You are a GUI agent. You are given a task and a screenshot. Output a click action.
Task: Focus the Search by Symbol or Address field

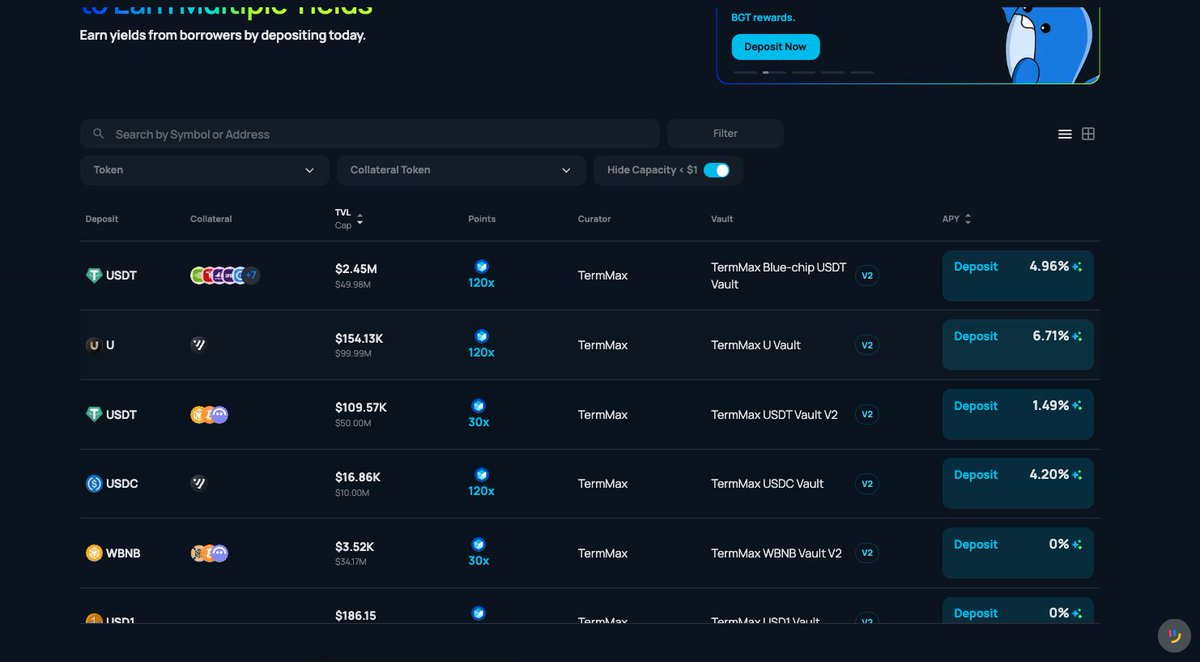coord(380,134)
